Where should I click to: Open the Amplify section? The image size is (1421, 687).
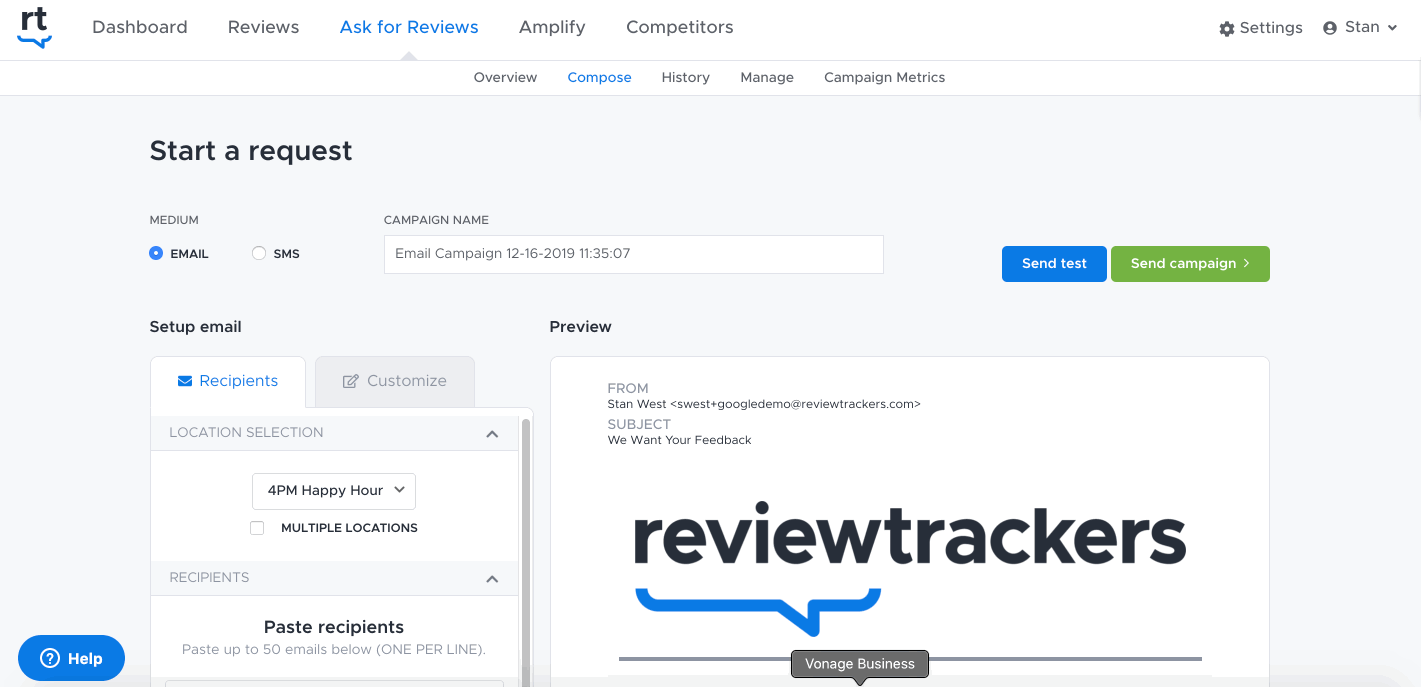click(552, 27)
